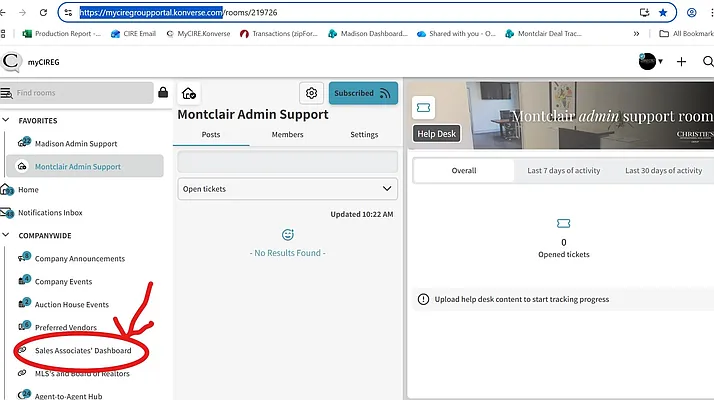Open the user avatar dropdown menu
This screenshot has height=400, width=714.
point(652,62)
